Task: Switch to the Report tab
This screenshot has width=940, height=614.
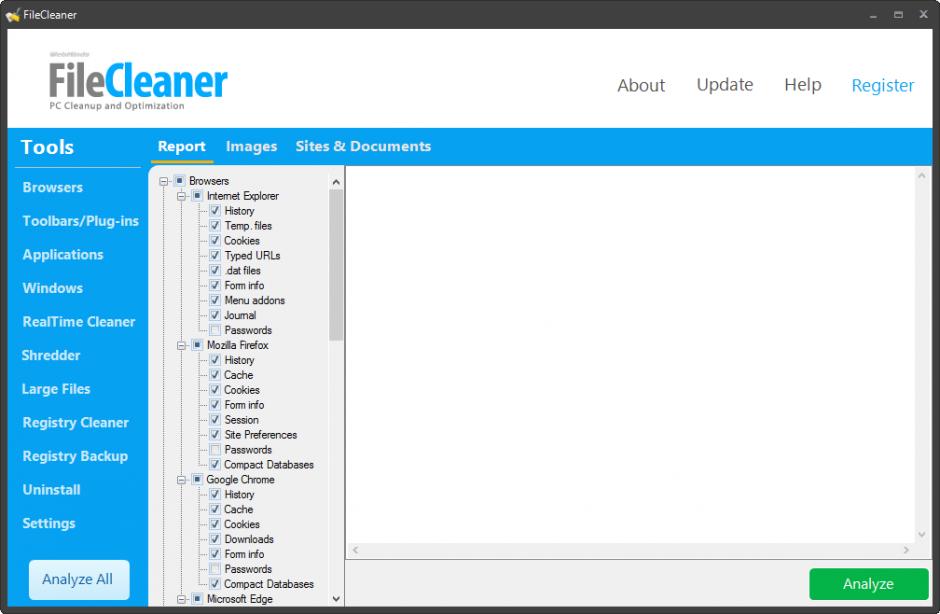Action: [x=182, y=146]
